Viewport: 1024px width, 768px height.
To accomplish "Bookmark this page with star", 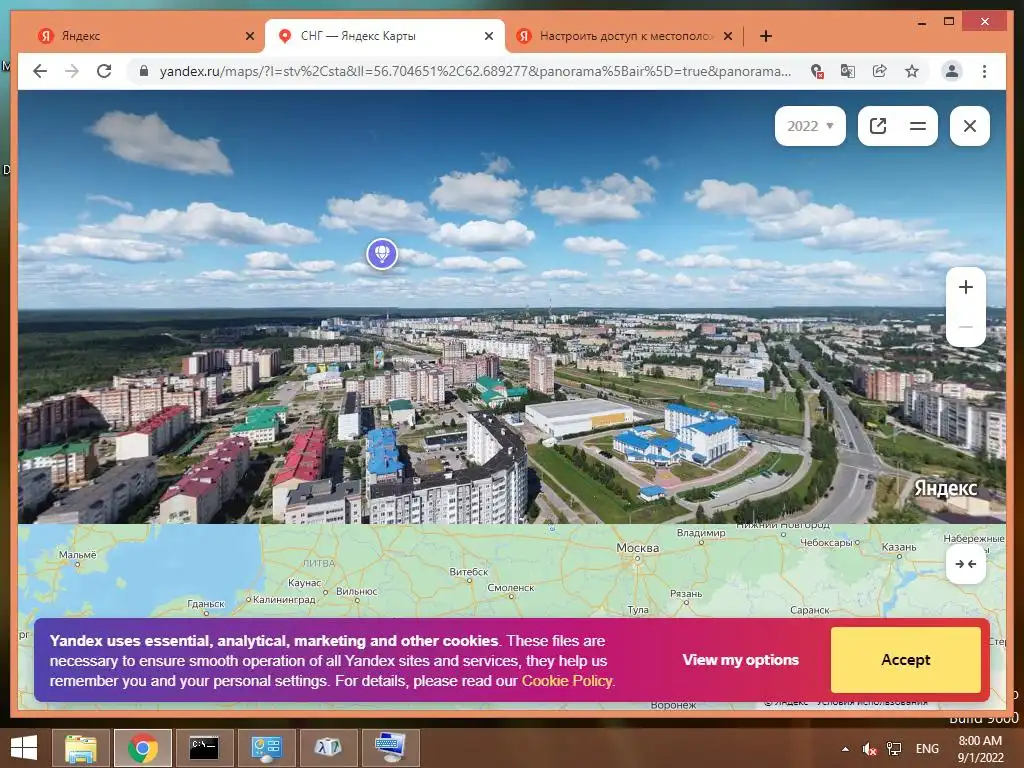I will coord(912,71).
